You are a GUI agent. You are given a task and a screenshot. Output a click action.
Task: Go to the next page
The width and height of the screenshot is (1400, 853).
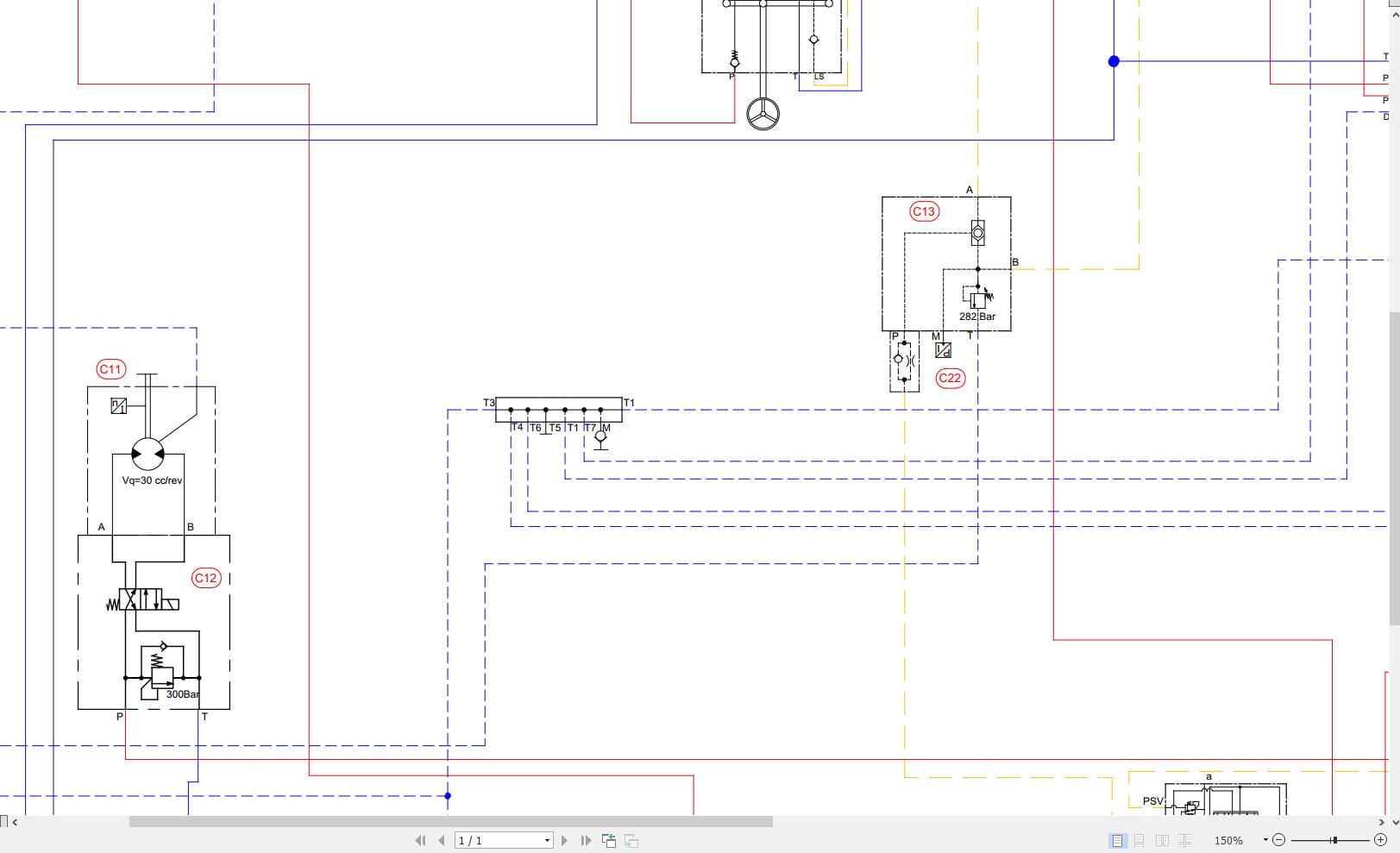click(565, 840)
